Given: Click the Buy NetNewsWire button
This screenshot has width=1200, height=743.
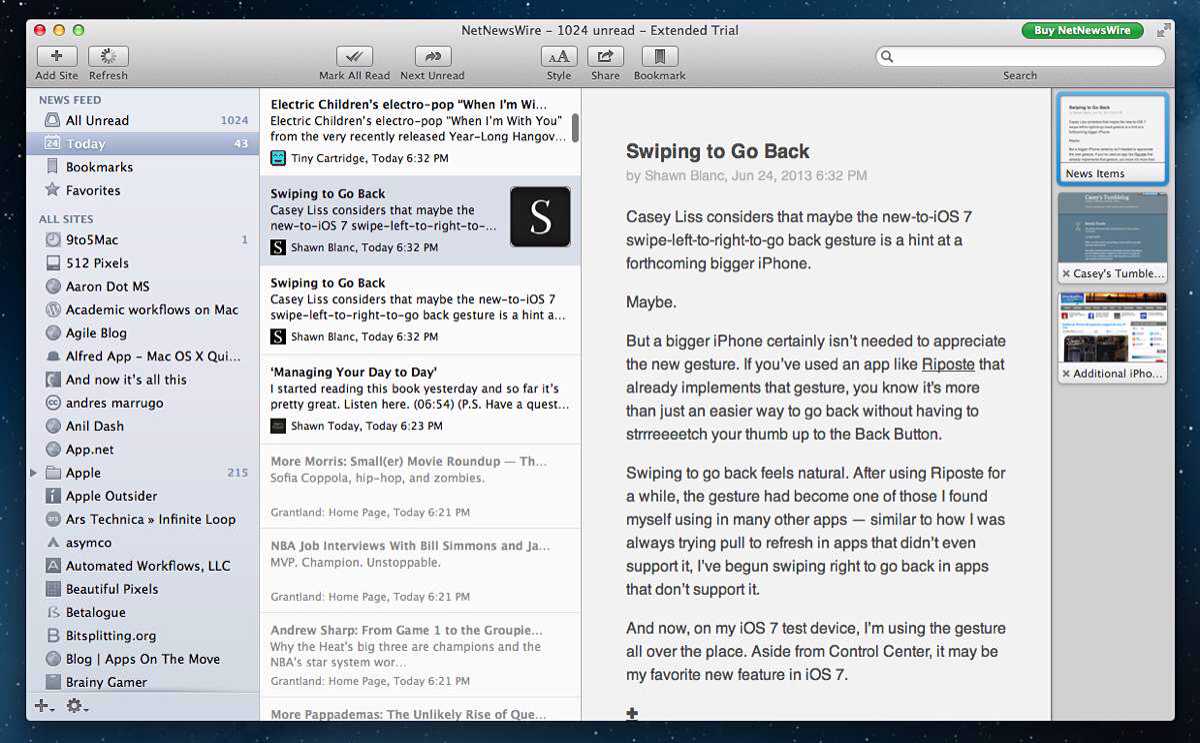Looking at the screenshot, I should point(1083,30).
